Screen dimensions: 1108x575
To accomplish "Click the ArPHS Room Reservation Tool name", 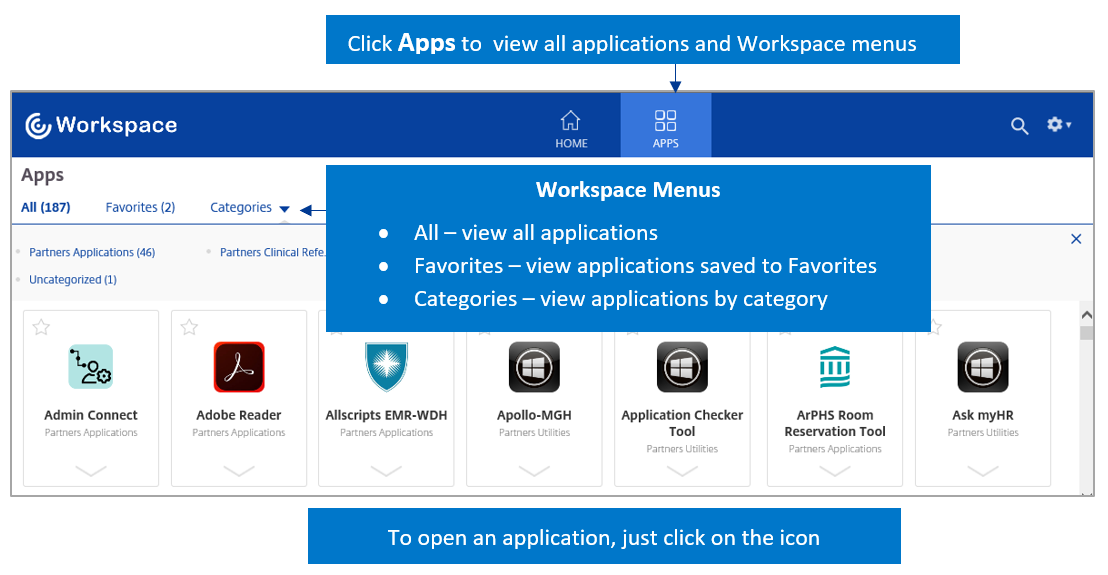I will click(x=835, y=423).
